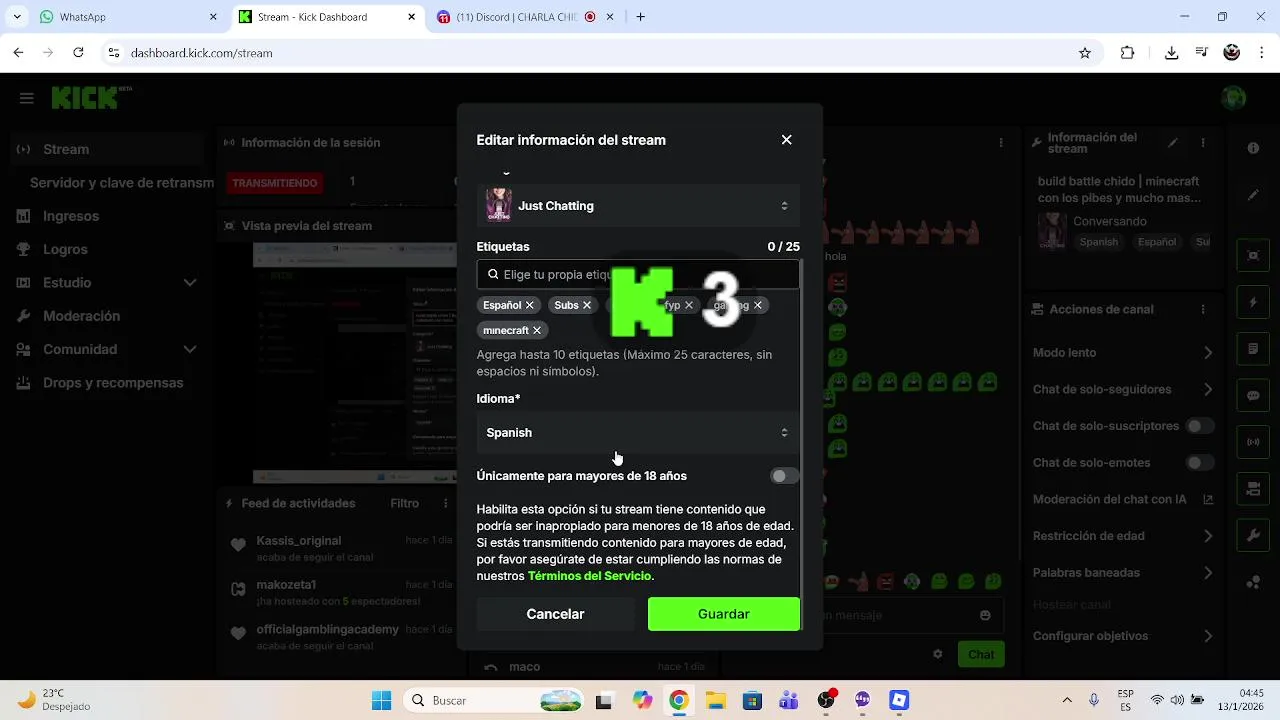Remove the minecraft tag chip
The height and width of the screenshot is (720, 1280).
coord(537,330)
